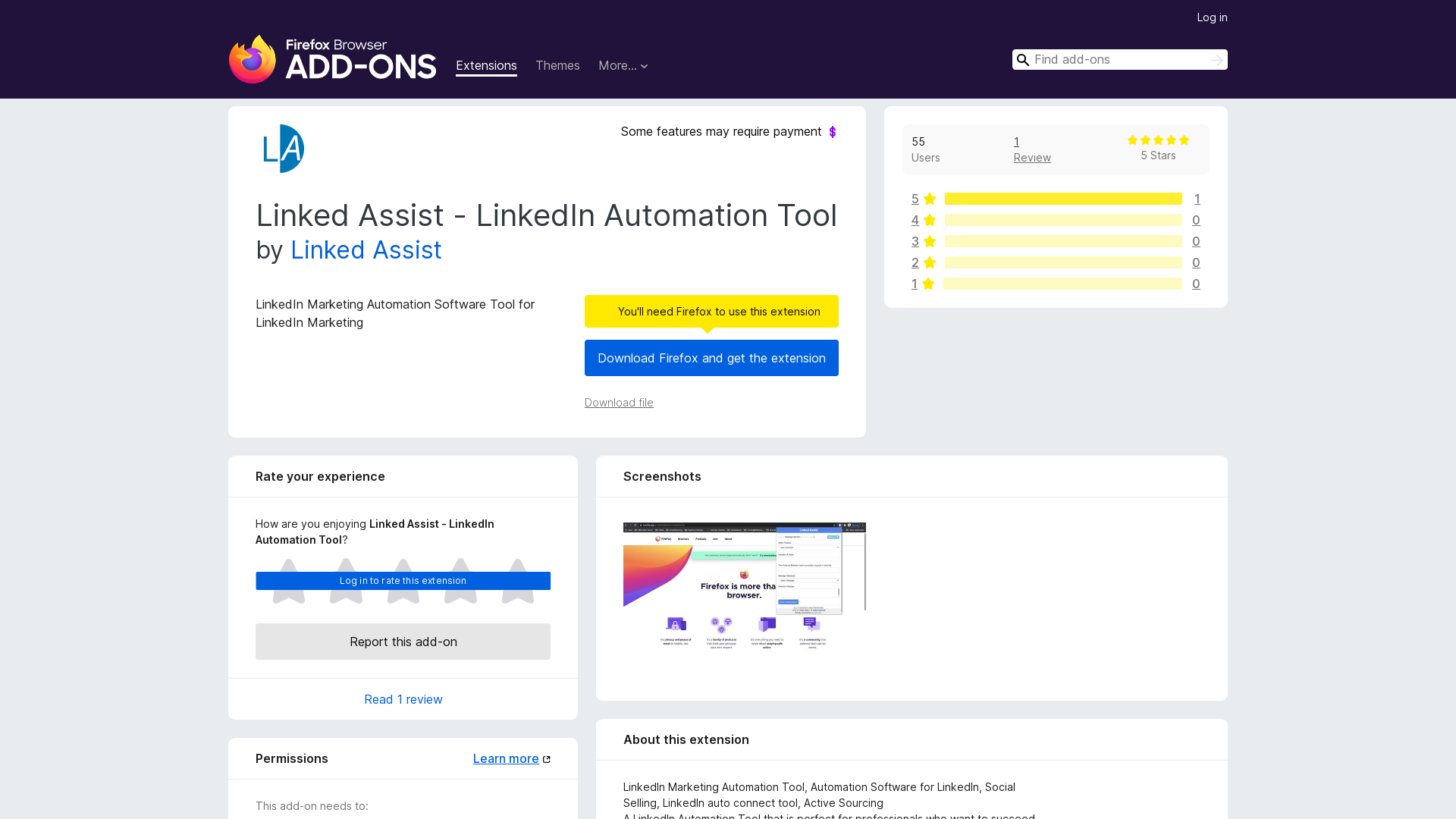The image size is (1456, 819).
Task: Click the number 2 rating row label
Action: (915, 262)
